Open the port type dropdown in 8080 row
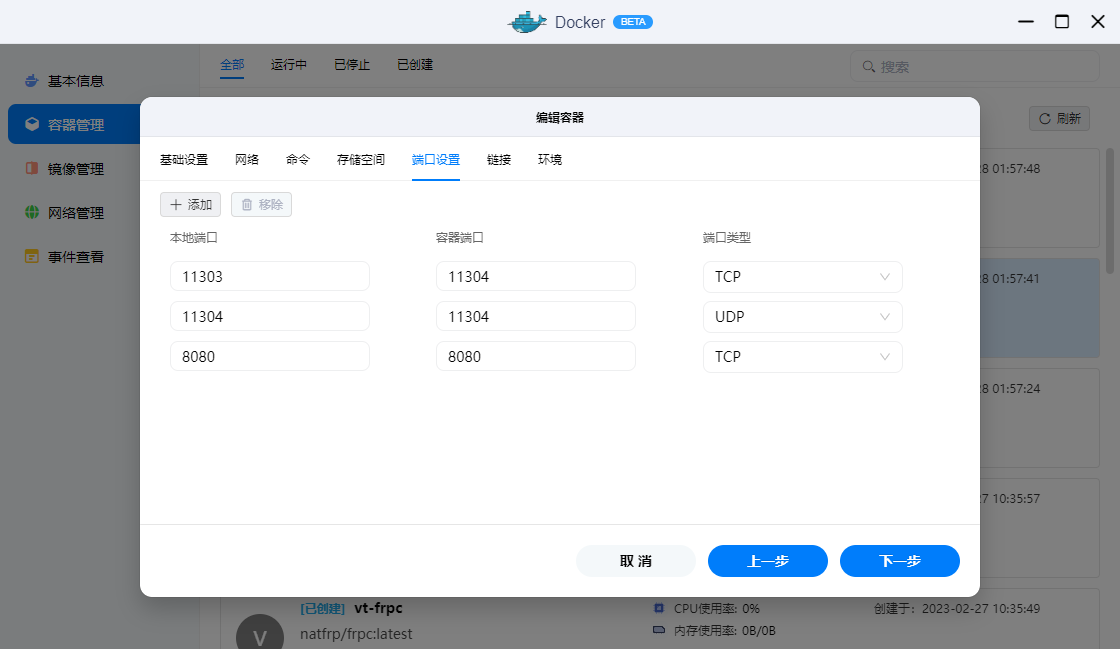 pyautogui.click(x=802, y=356)
